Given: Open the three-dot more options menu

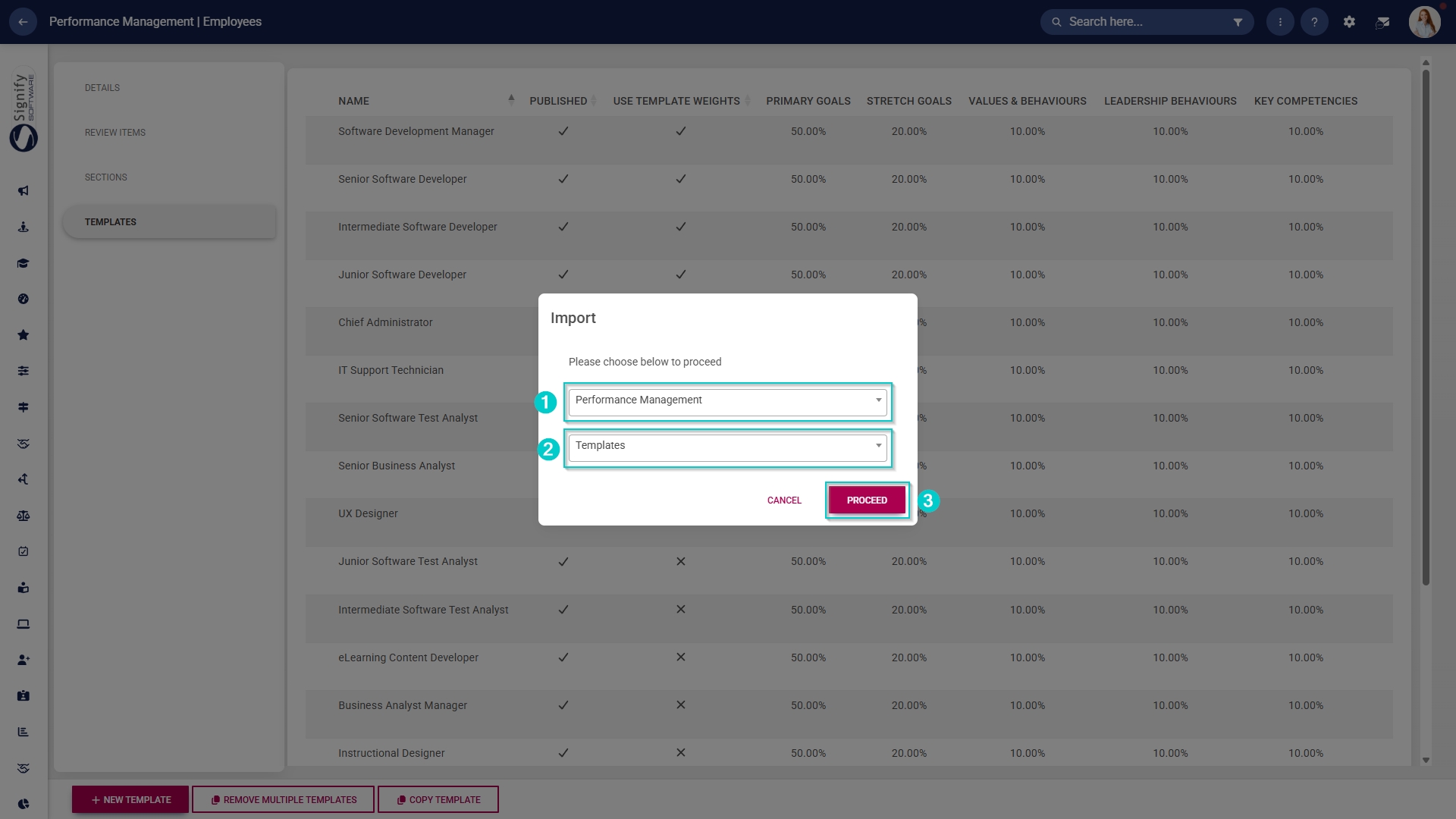Looking at the screenshot, I should (x=1280, y=22).
